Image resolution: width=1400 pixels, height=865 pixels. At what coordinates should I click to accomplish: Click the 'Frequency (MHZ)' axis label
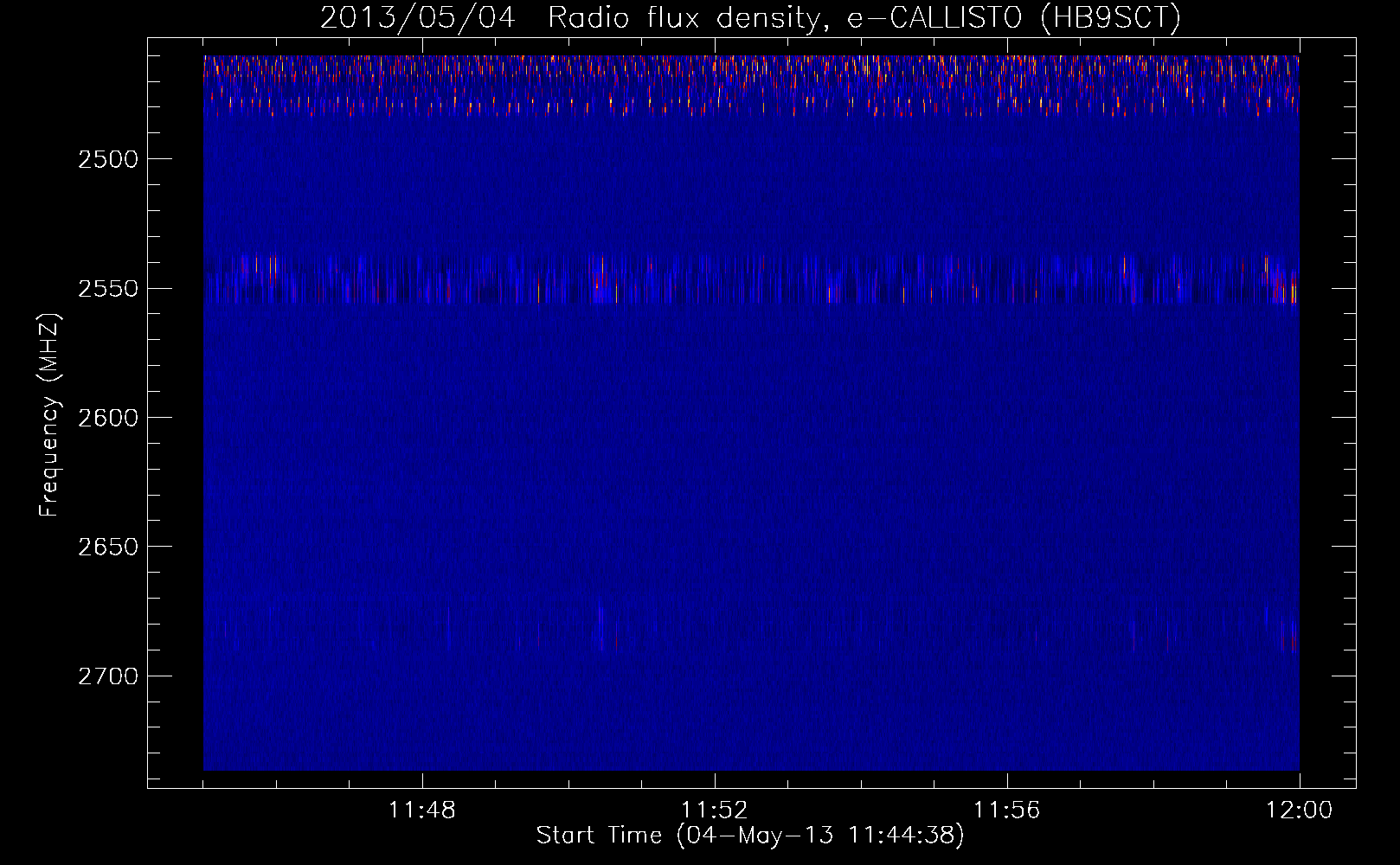click(49, 416)
